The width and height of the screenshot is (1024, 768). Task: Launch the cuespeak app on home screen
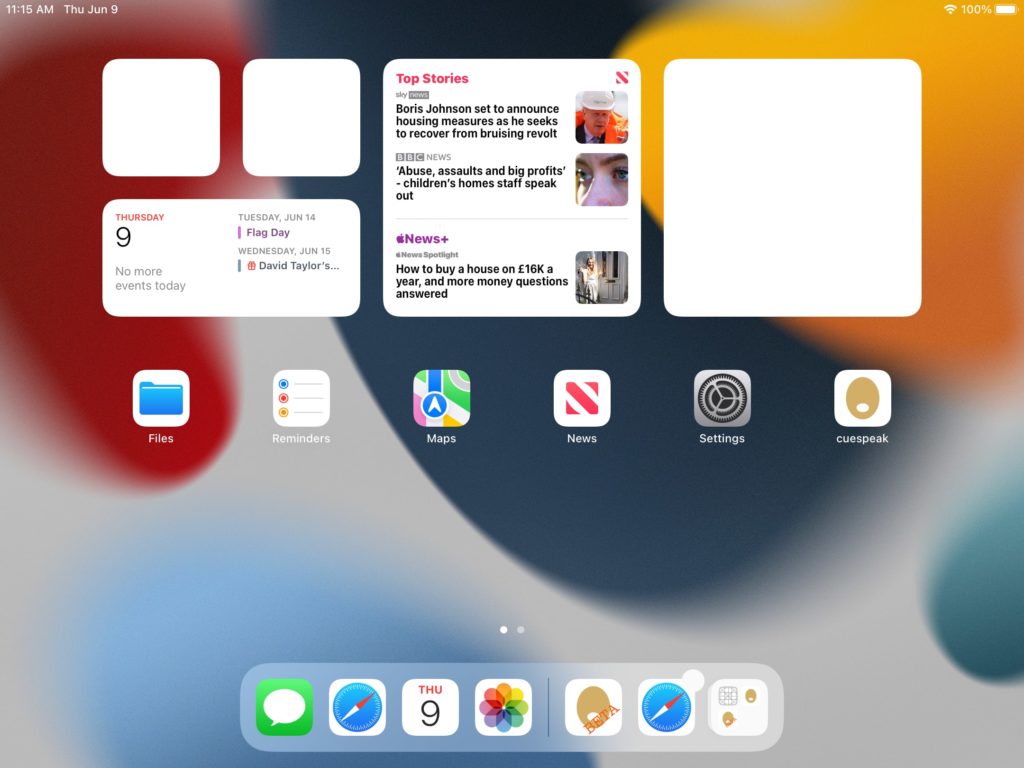[x=862, y=398]
